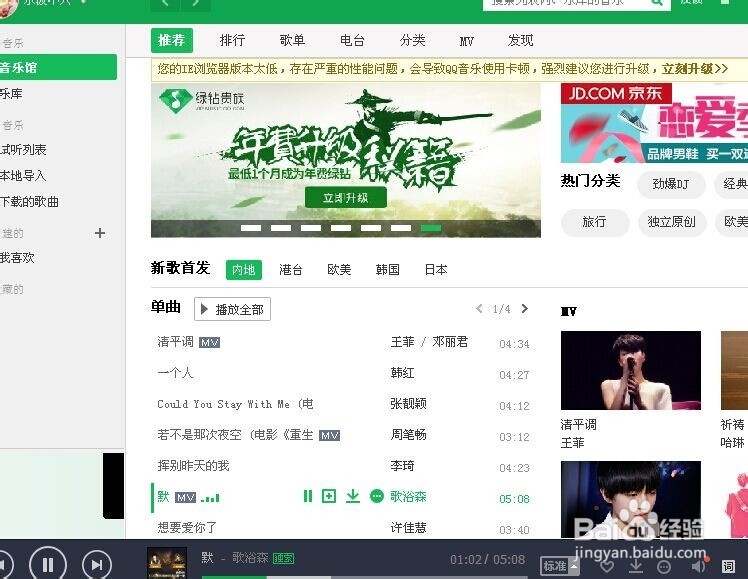Open the 分类 tab
748x579 pixels.
tap(413, 41)
